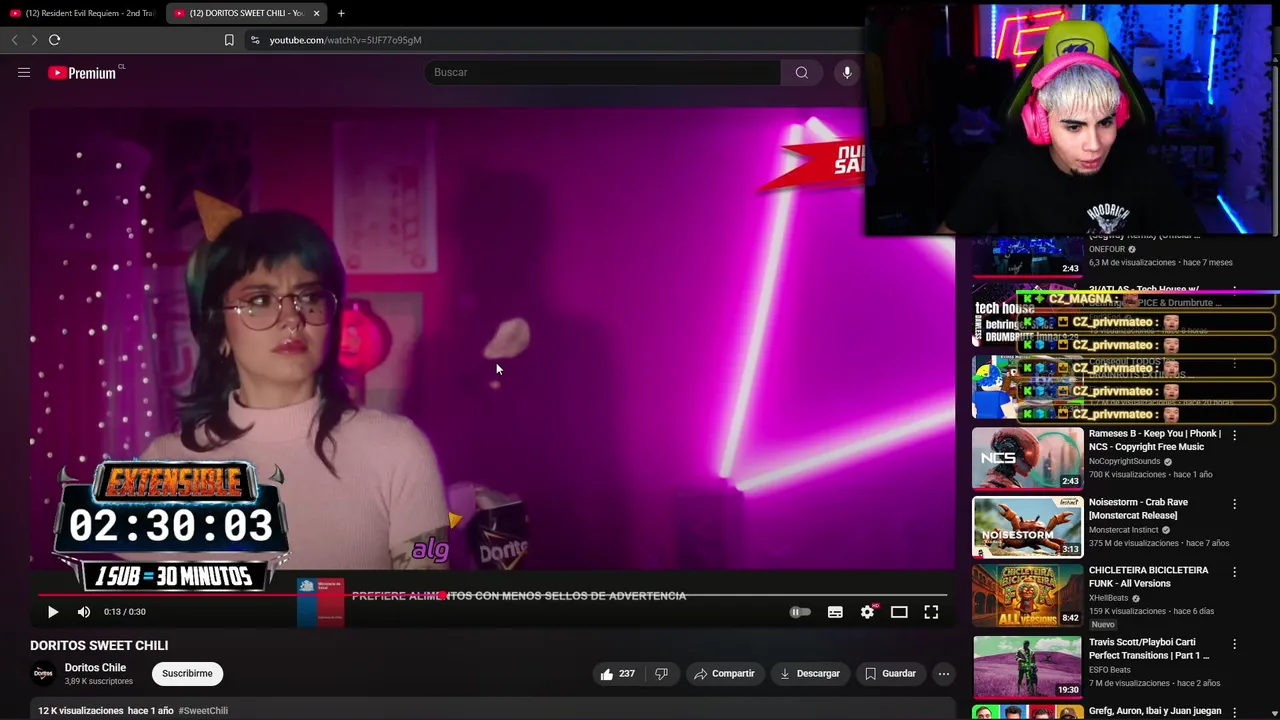The image size is (1280, 720).
Task: Open more actions ellipsis under video
Action: 943,674
